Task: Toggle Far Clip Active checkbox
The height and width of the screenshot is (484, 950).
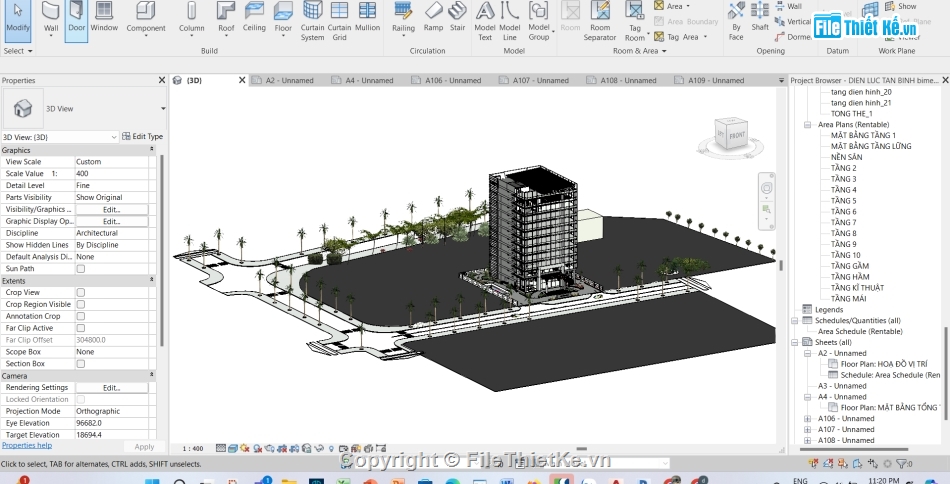Action: 81,328
